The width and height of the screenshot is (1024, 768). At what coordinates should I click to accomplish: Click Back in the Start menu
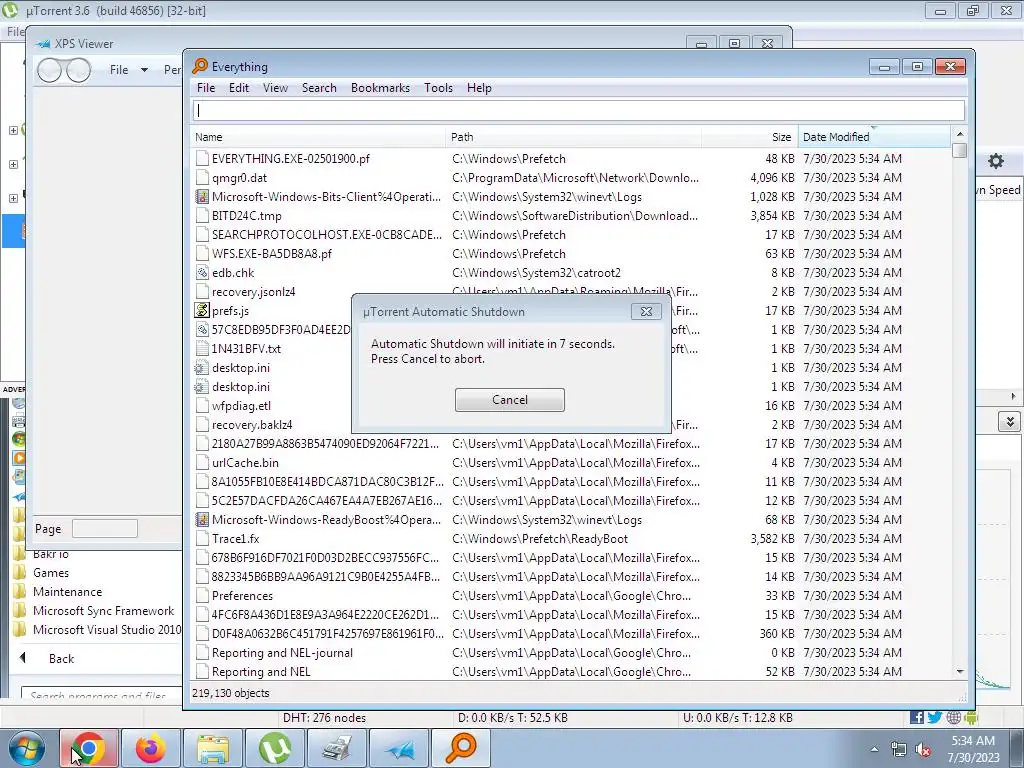tap(61, 659)
